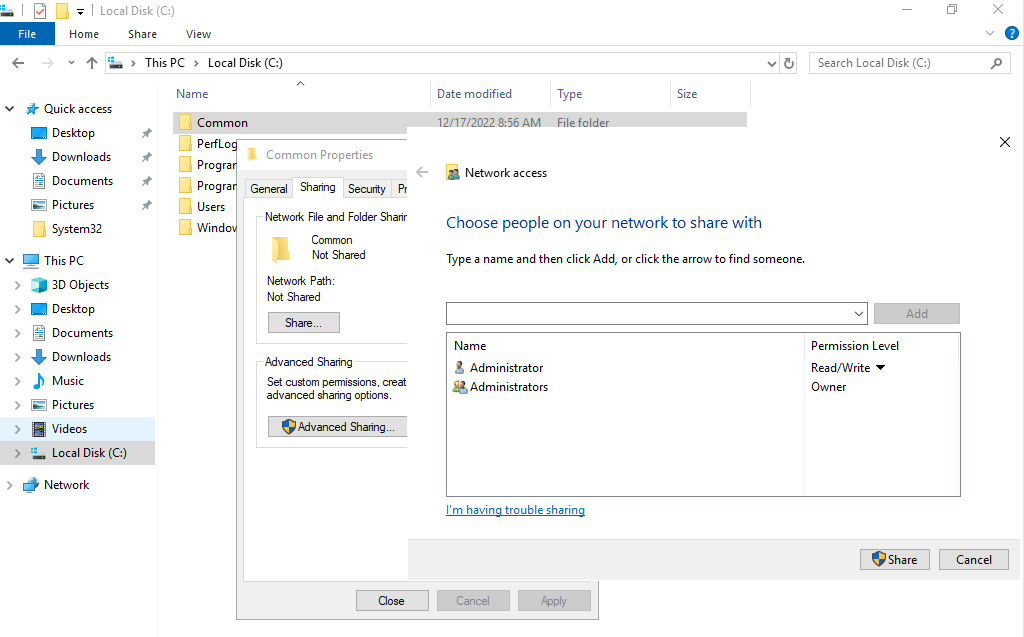The image size is (1024, 637).
Task: Click into the name entry field
Action: click(649, 314)
